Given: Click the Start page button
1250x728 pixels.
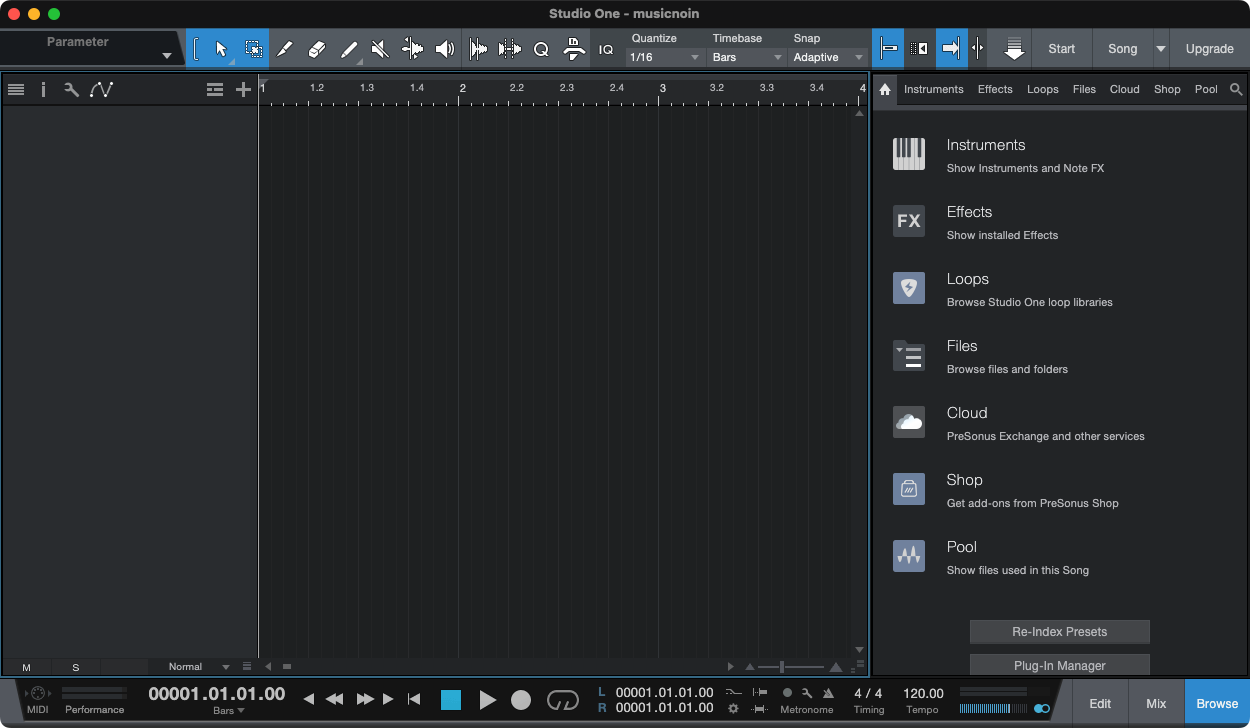Looking at the screenshot, I should tap(1061, 48).
